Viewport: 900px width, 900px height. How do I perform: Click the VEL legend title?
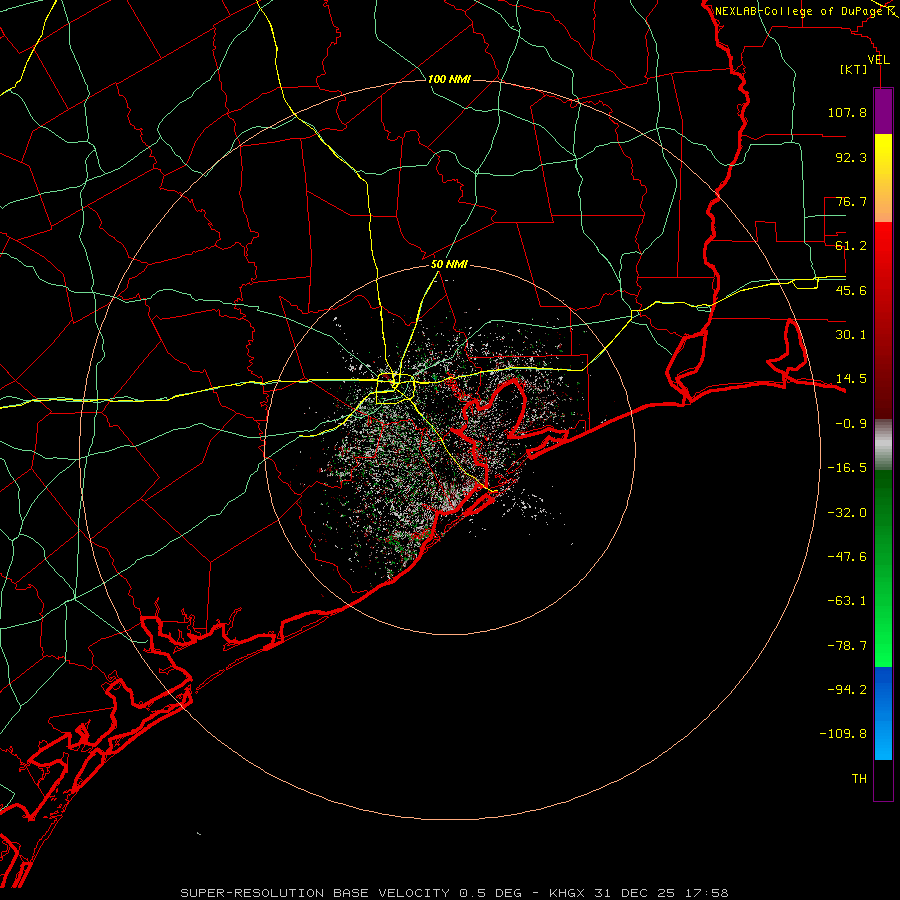[x=878, y=60]
